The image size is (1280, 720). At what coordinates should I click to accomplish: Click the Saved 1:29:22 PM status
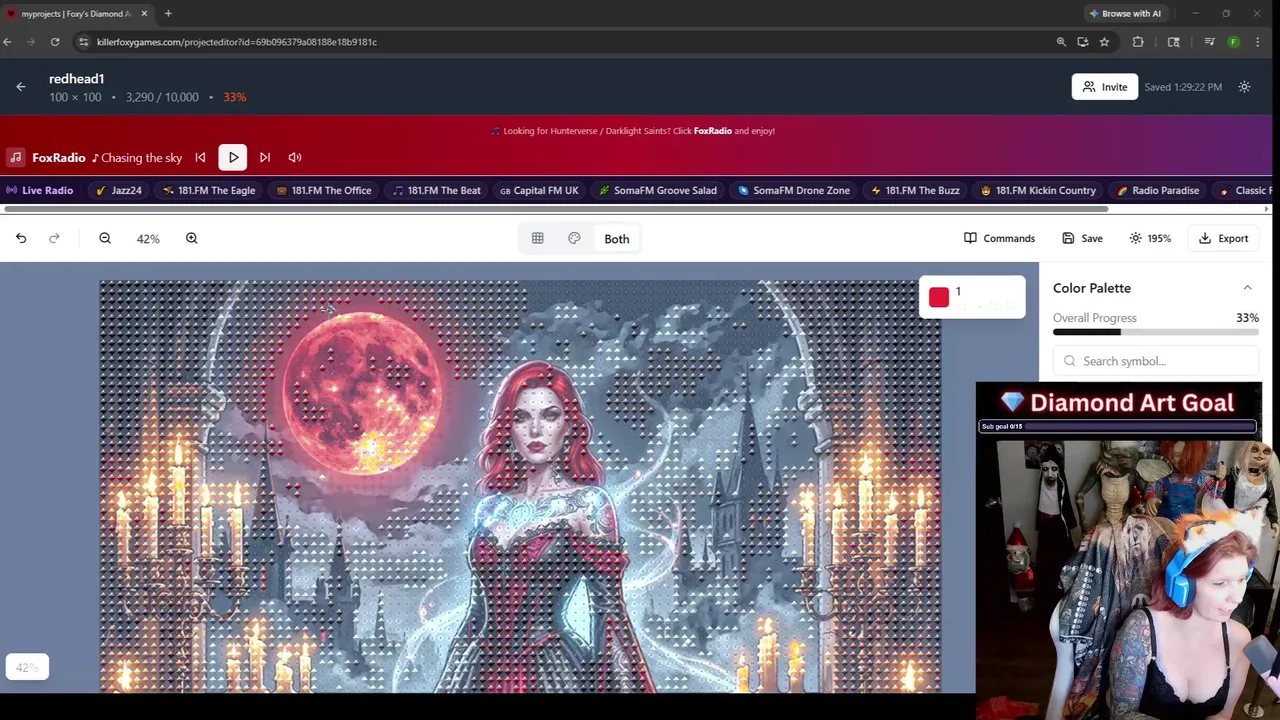tap(1183, 87)
